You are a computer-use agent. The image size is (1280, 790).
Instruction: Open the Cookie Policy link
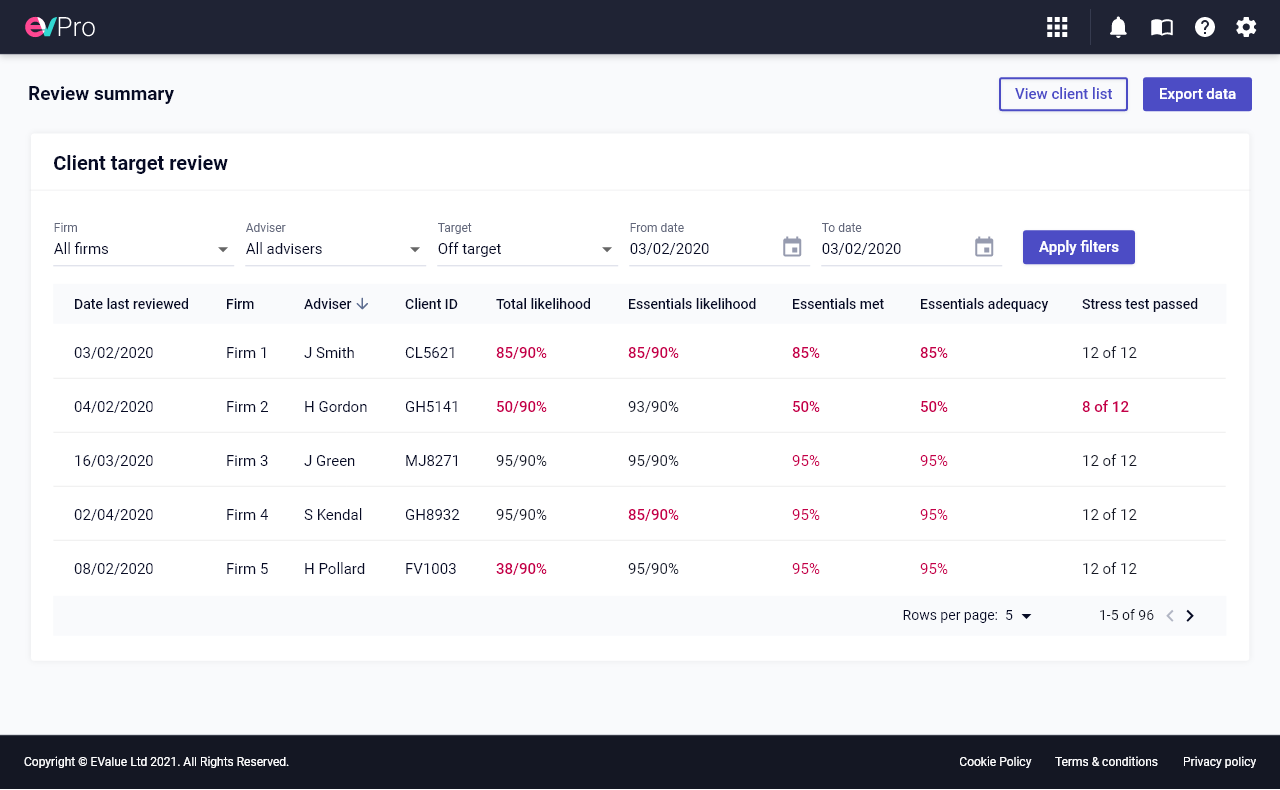(x=995, y=762)
